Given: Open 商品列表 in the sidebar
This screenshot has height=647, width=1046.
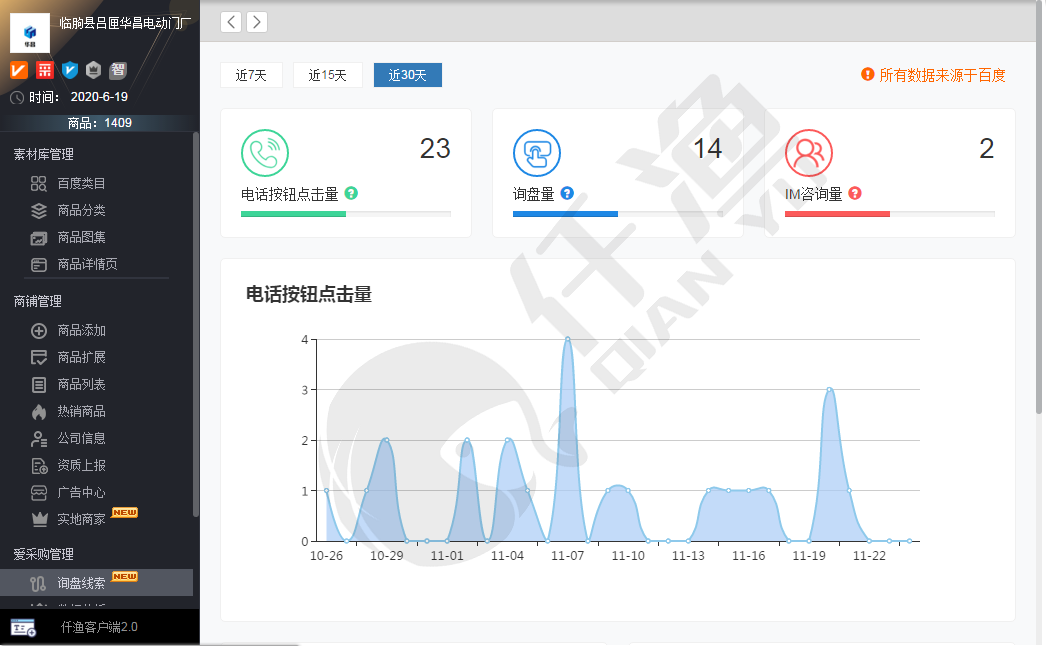Looking at the screenshot, I should point(80,384).
